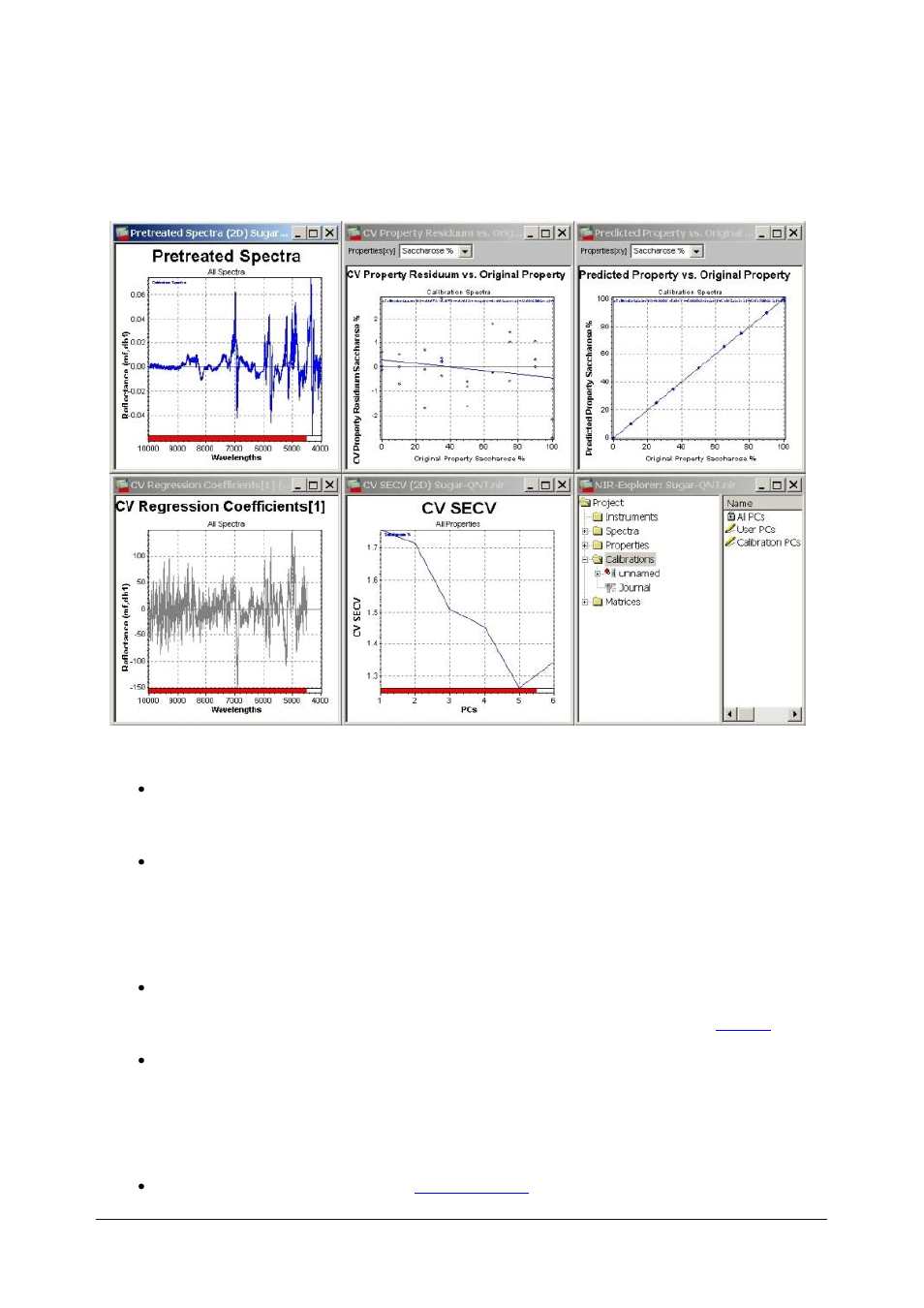Click the Predicted Property window icon
This screenshot has height=1308, width=924.
[586, 233]
